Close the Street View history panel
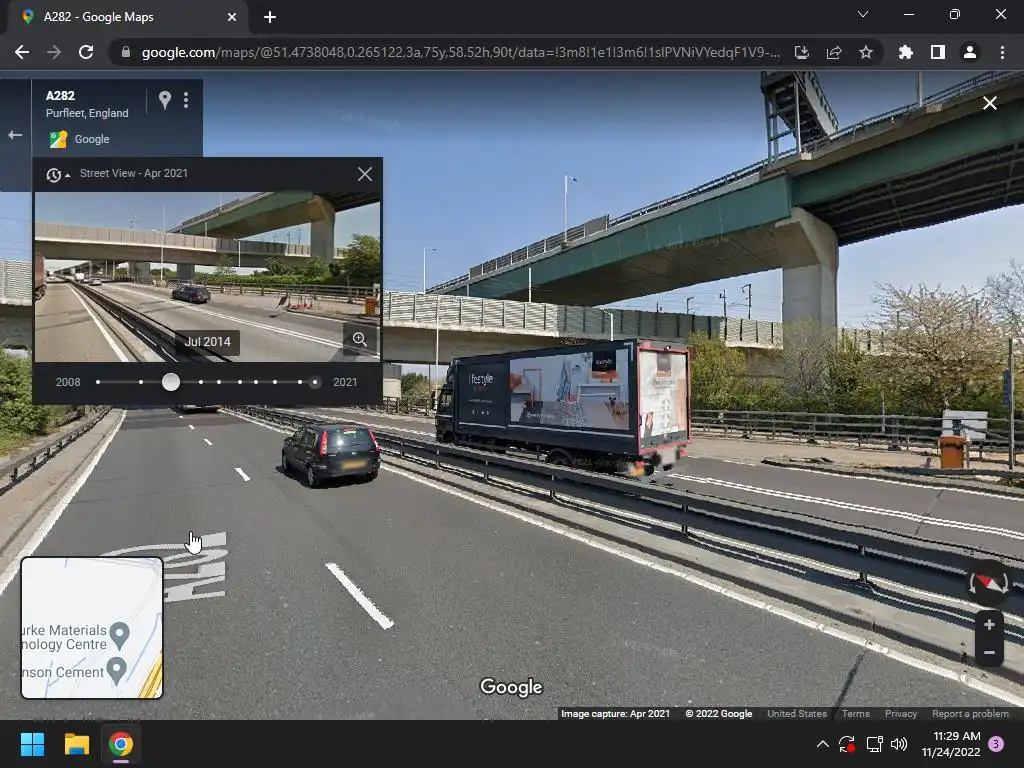The image size is (1024, 768). 365,174
